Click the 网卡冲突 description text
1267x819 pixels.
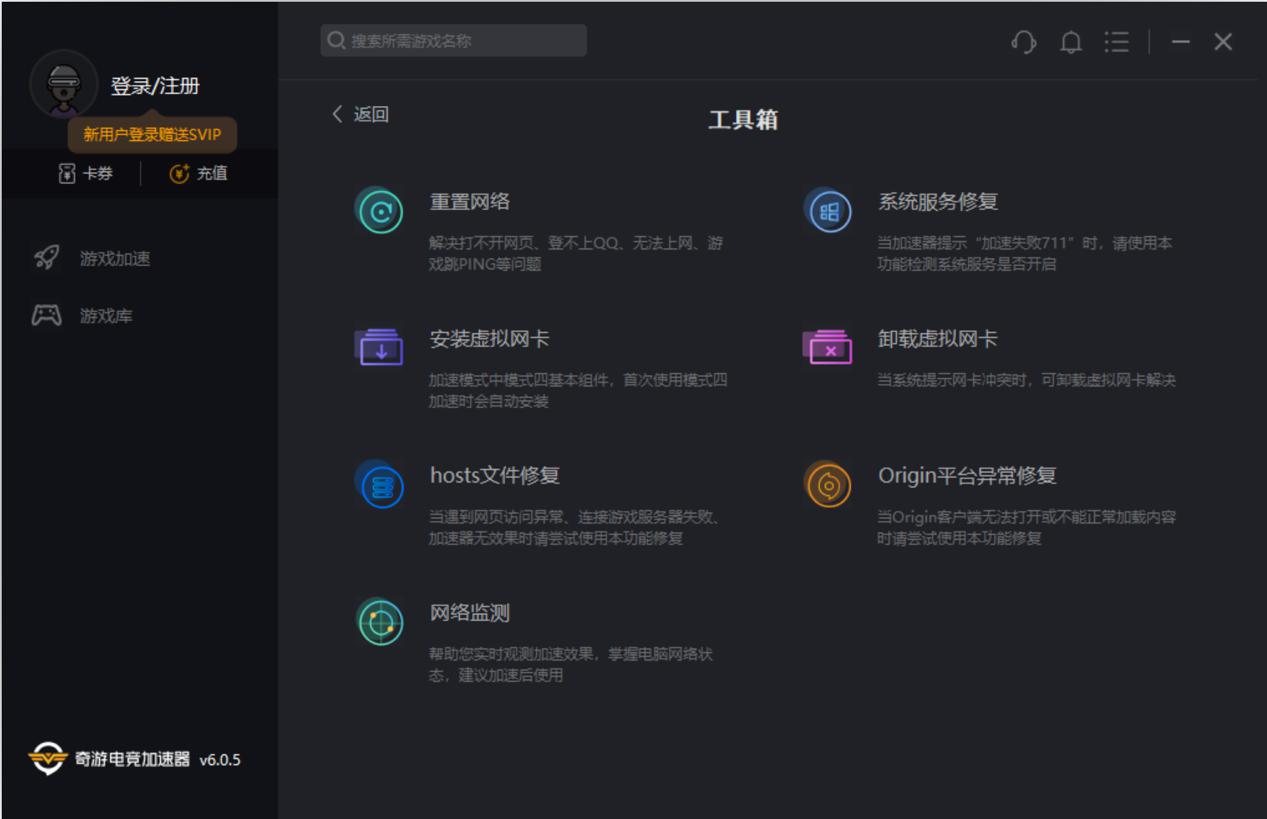[x=1027, y=380]
